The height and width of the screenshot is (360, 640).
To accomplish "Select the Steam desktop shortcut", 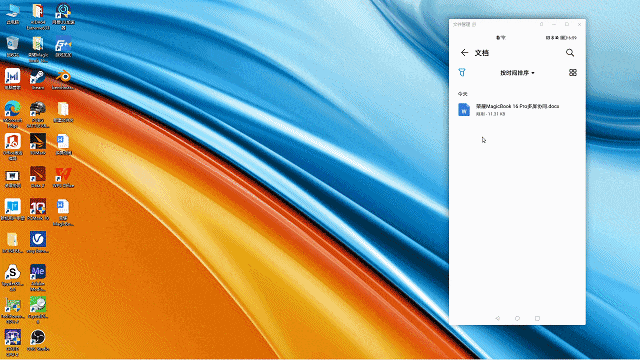I will click(x=38, y=80).
